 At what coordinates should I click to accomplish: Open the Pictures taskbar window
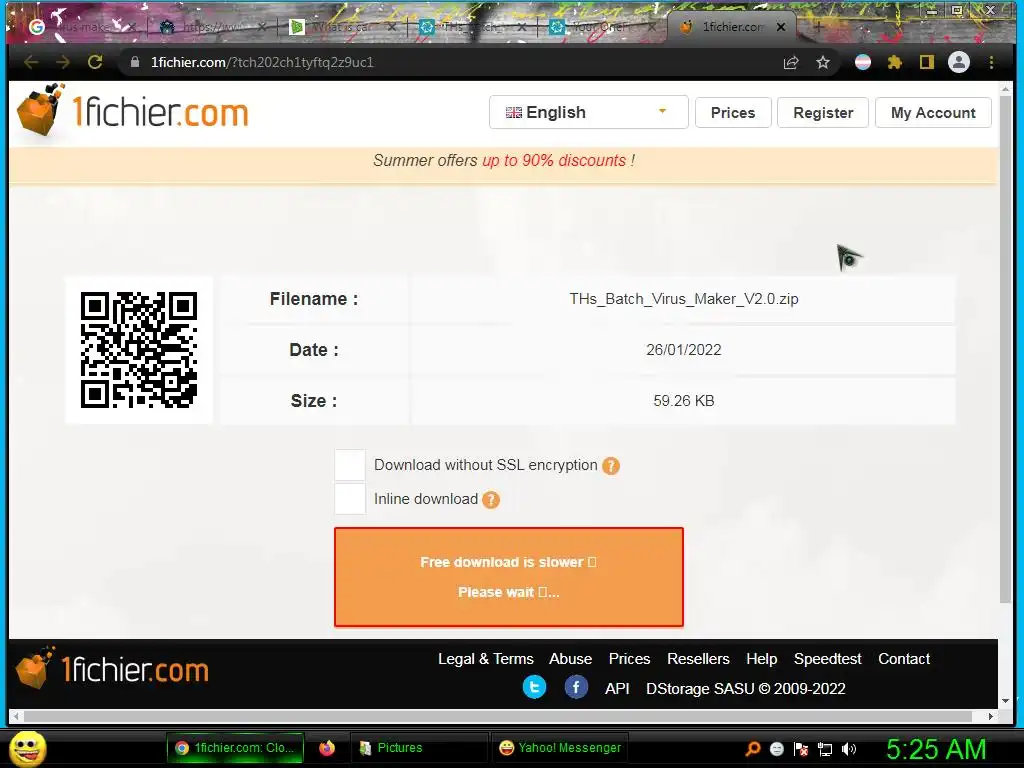pyautogui.click(x=419, y=748)
